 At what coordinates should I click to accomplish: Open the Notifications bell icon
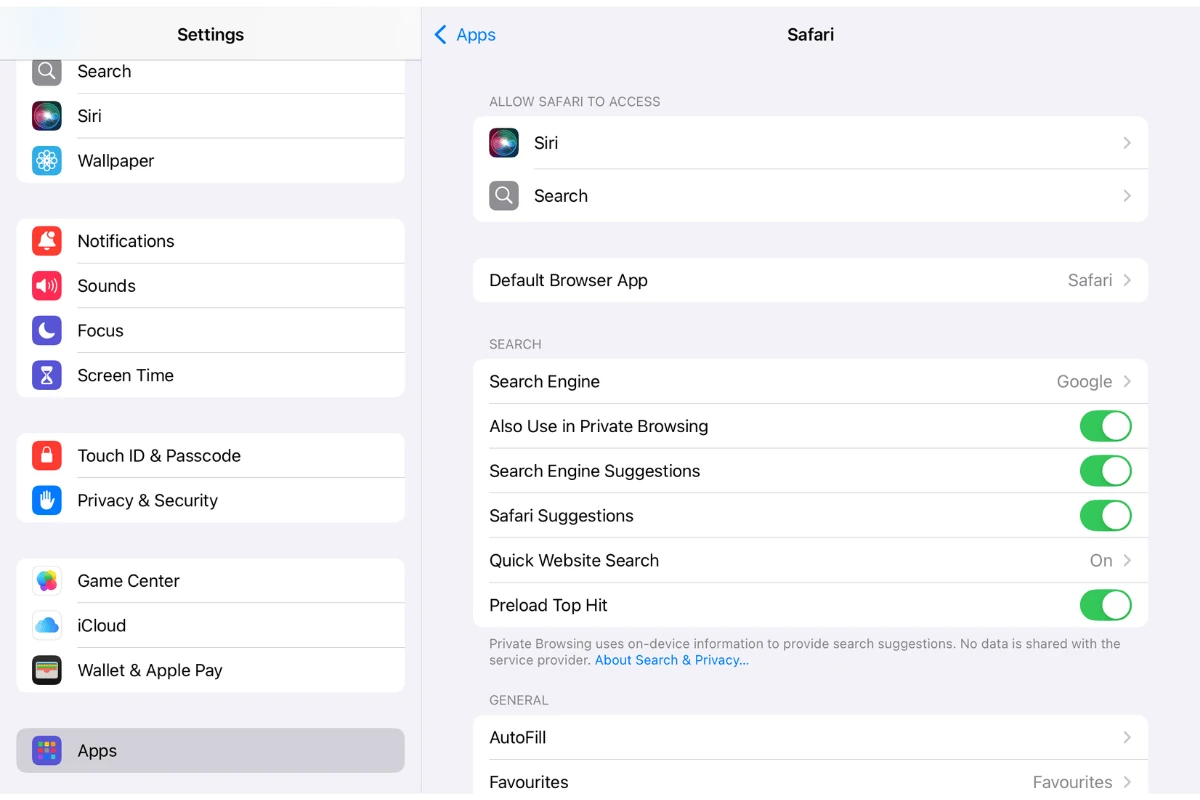[x=47, y=241]
